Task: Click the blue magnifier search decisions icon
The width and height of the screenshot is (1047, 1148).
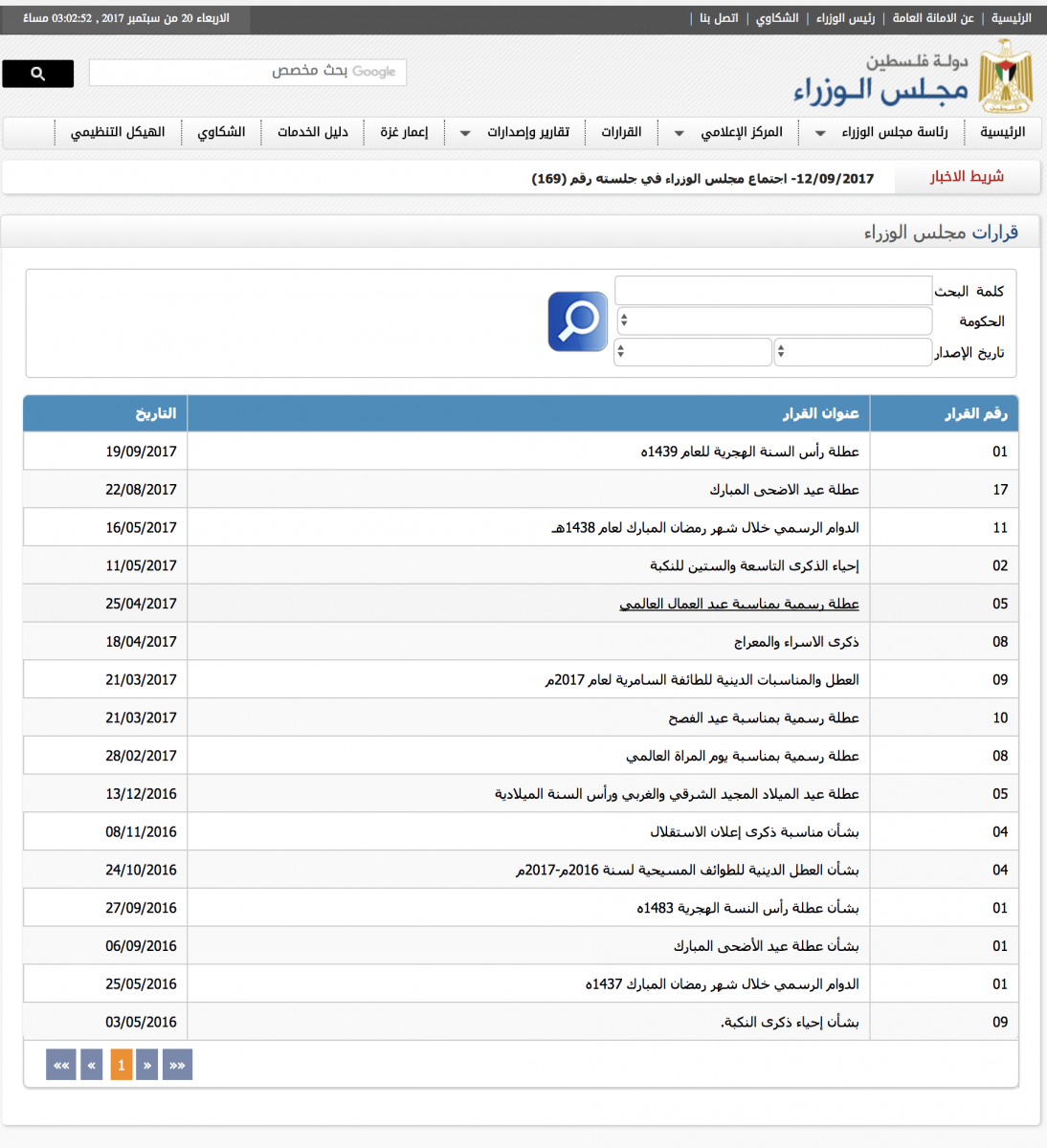Action: tap(577, 321)
